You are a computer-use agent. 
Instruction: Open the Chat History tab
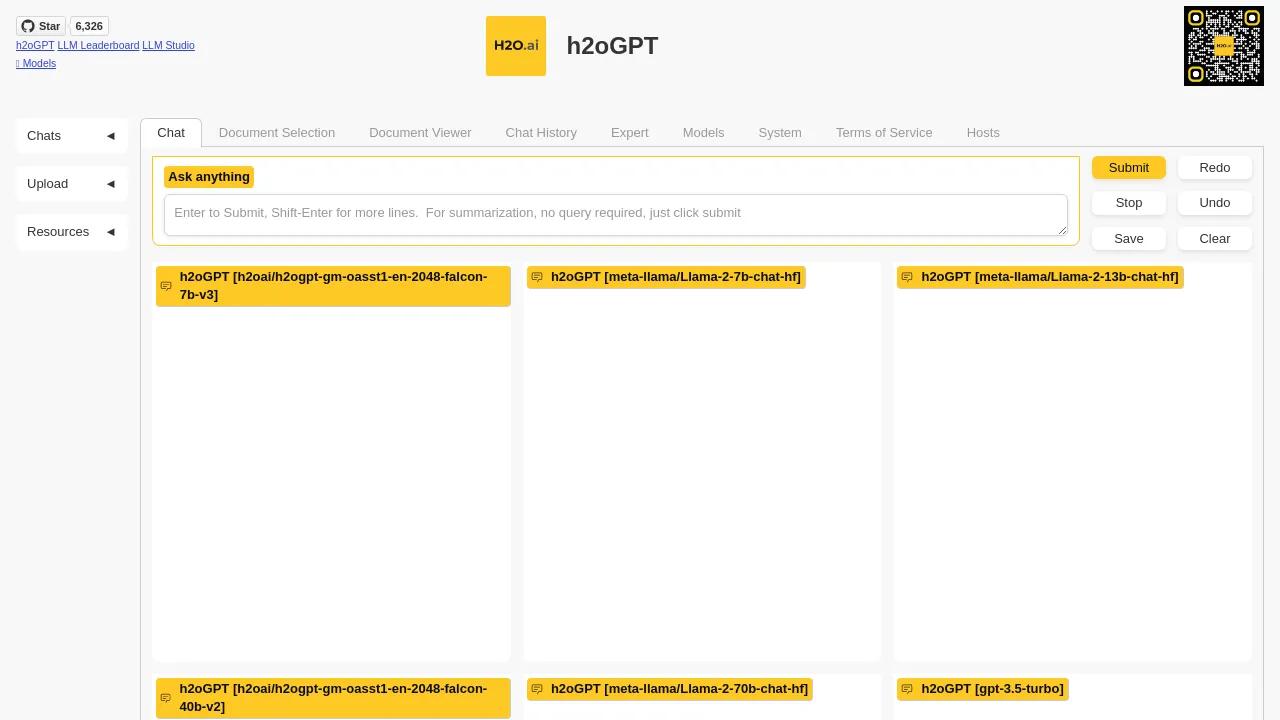pyautogui.click(x=541, y=133)
